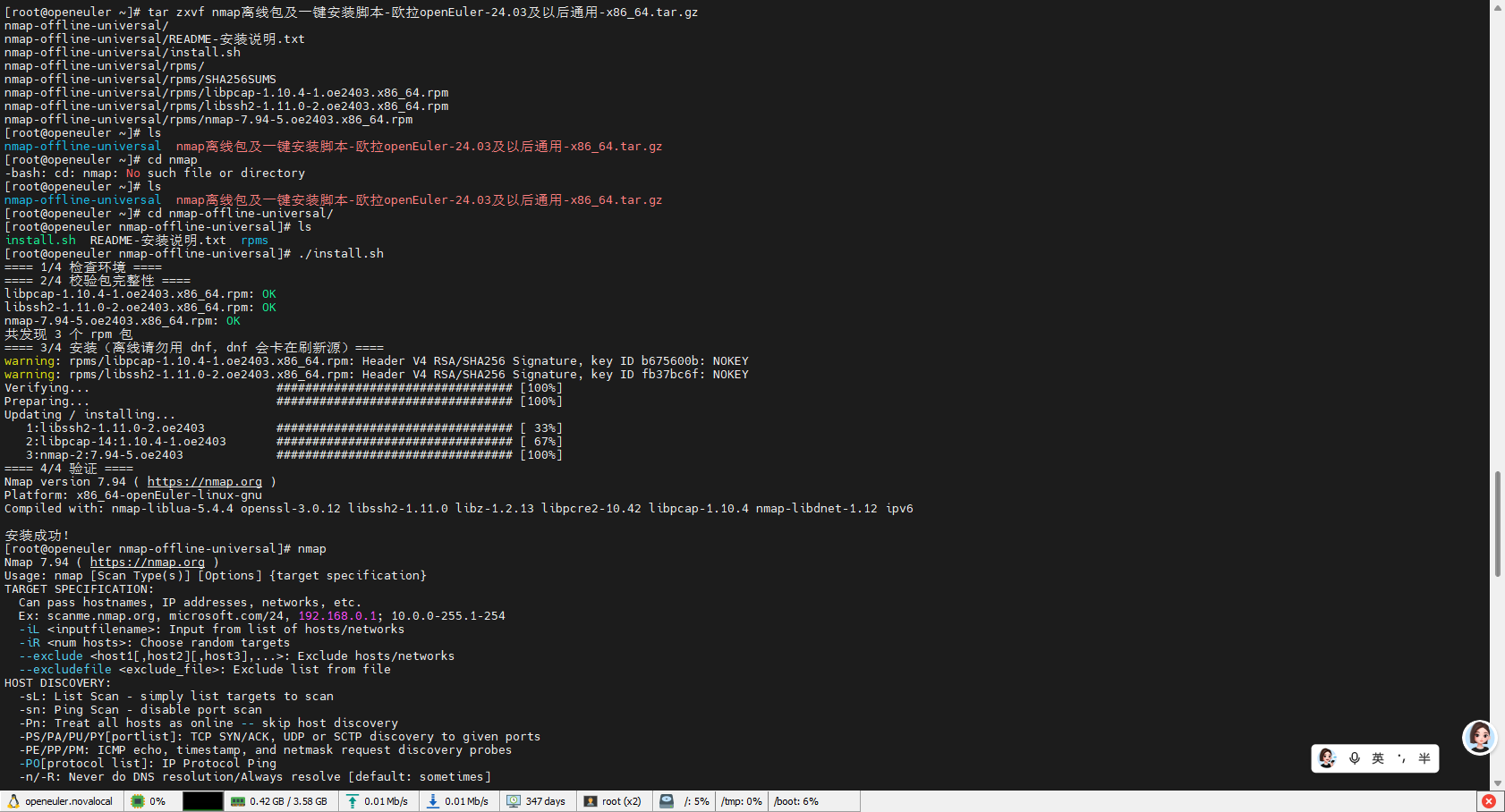Click the green 'install.sh' file name in ls output
This screenshot has height=812, width=1505.
[40, 241]
